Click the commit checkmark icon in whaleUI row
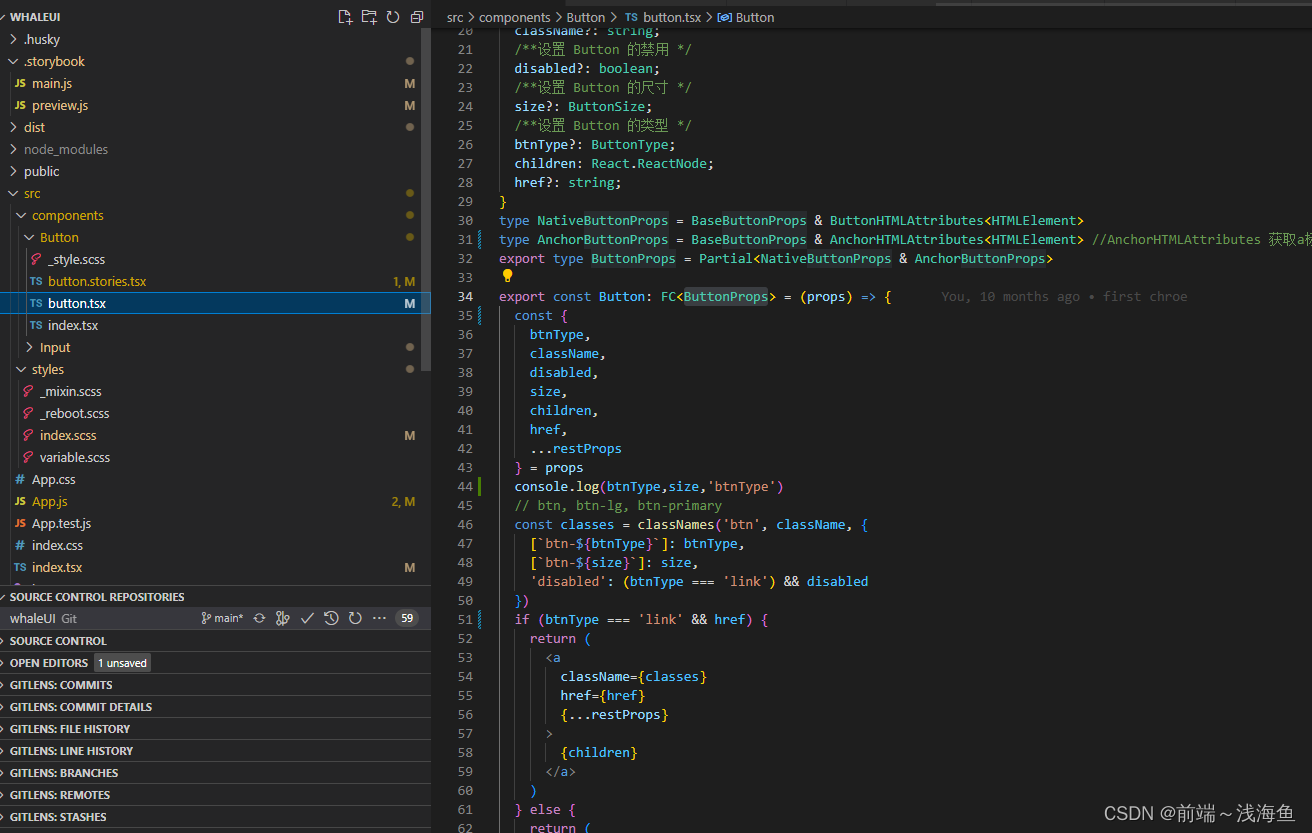The image size is (1312, 833). click(x=307, y=618)
